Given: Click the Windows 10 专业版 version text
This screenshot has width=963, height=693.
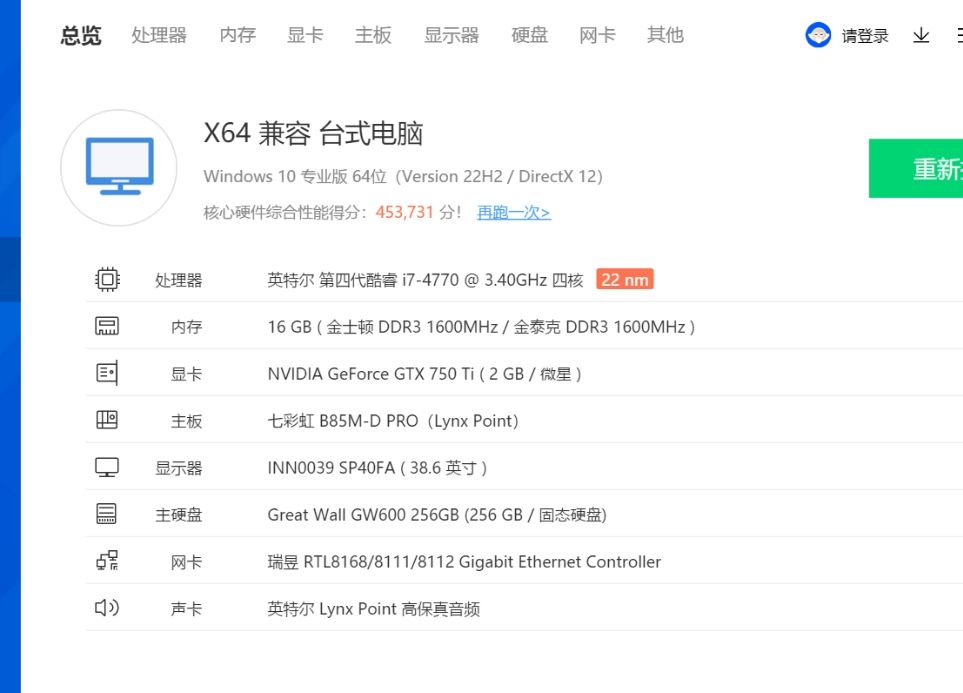Looking at the screenshot, I should [403, 177].
